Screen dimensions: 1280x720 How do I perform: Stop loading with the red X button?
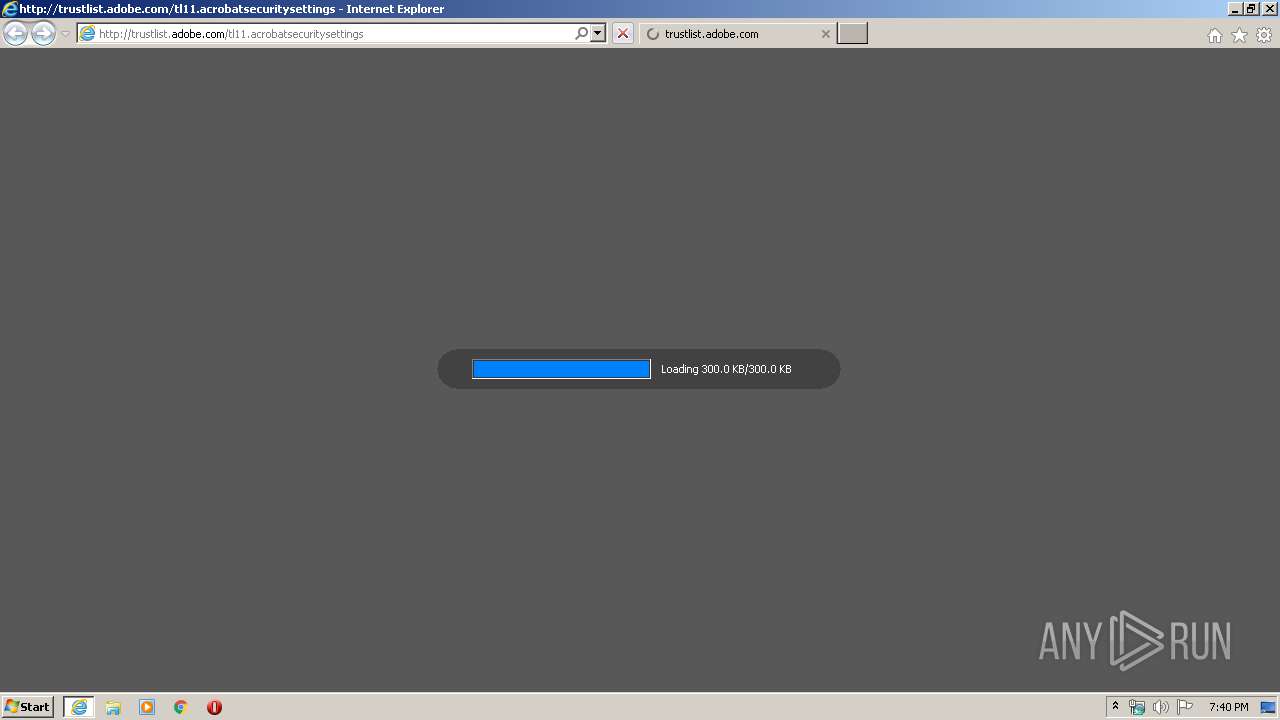[x=623, y=34]
